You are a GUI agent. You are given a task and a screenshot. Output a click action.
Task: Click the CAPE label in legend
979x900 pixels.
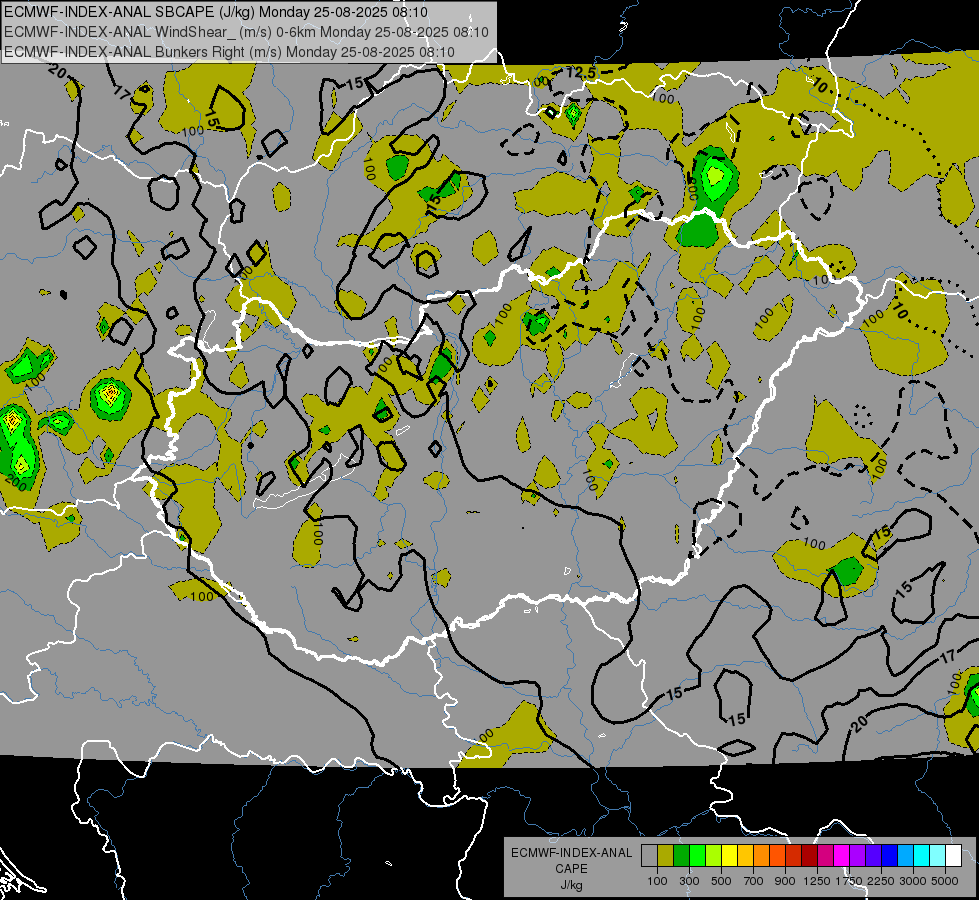(571, 869)
